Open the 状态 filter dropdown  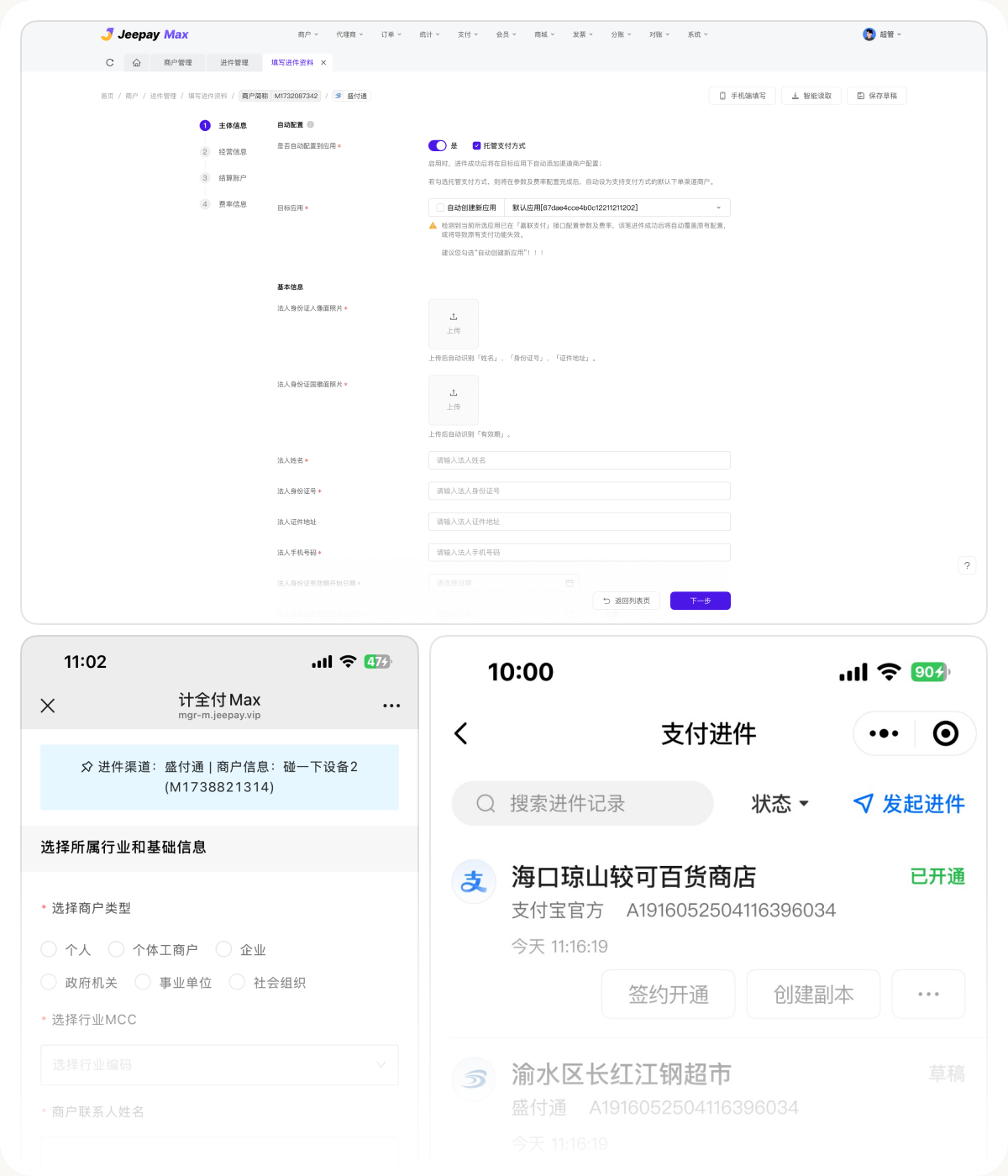tap(780, 804)
